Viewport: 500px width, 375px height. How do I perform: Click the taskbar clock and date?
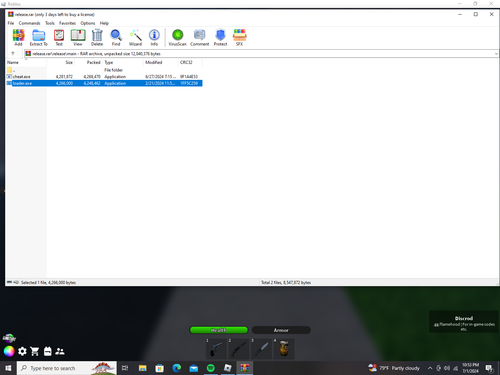pyautogui.click(x=470, y=368)
